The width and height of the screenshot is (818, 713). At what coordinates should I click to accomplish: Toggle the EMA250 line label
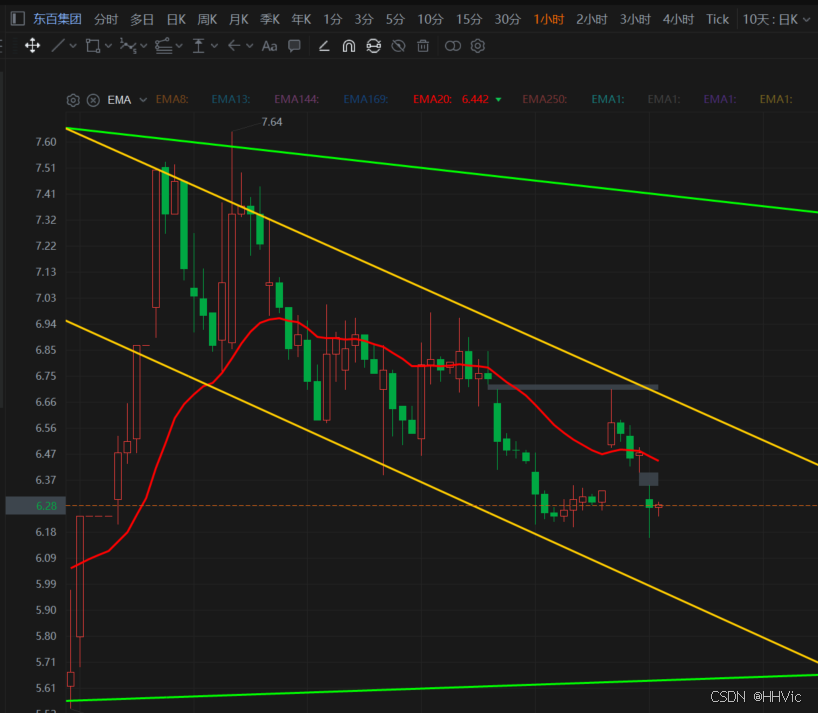tap(545, 100)
